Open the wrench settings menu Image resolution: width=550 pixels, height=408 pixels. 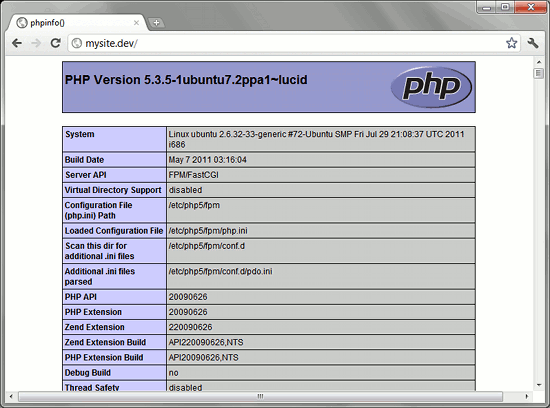point(533,43)
